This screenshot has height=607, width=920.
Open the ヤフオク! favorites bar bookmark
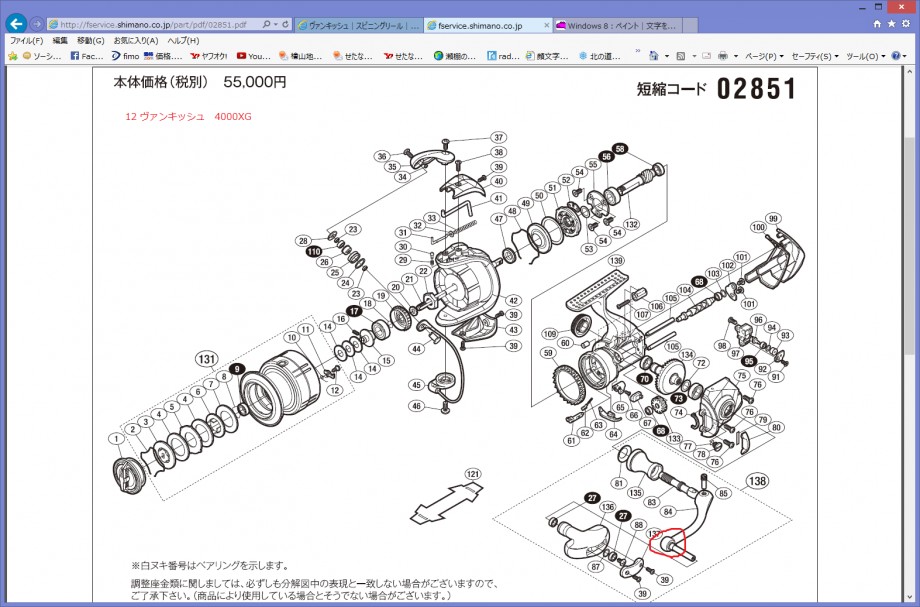click(x=209, y=56)
